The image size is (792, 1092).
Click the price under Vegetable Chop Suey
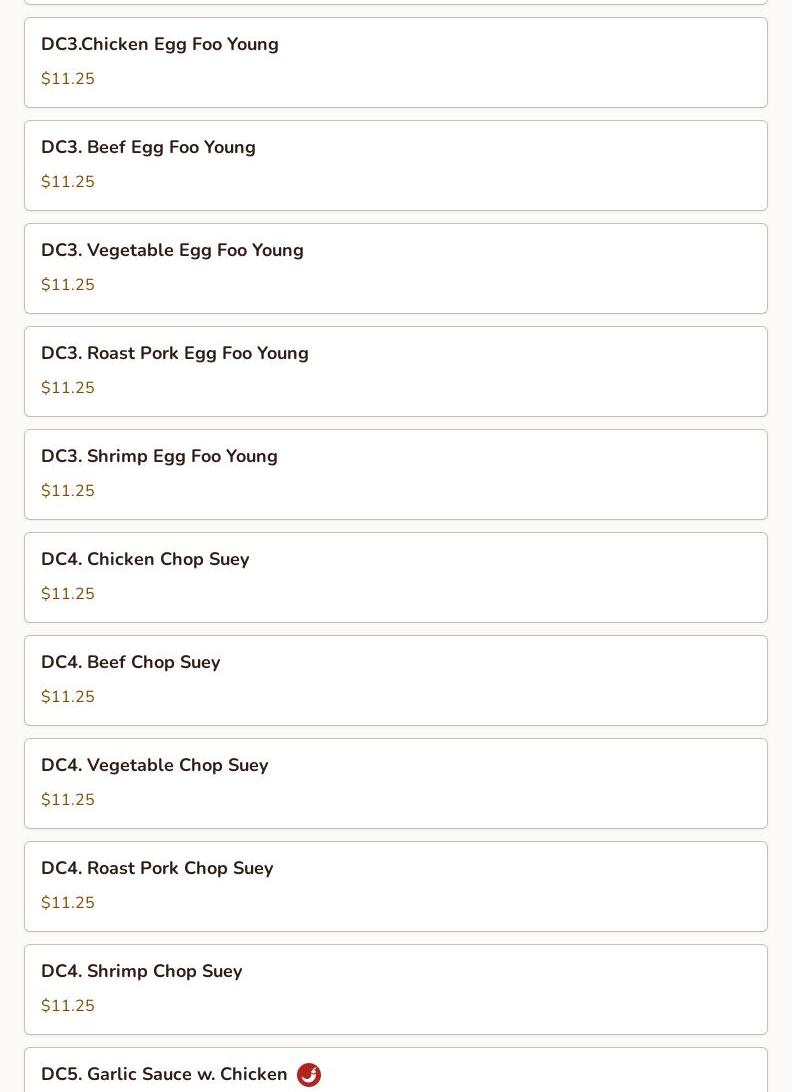click(68, 800)
